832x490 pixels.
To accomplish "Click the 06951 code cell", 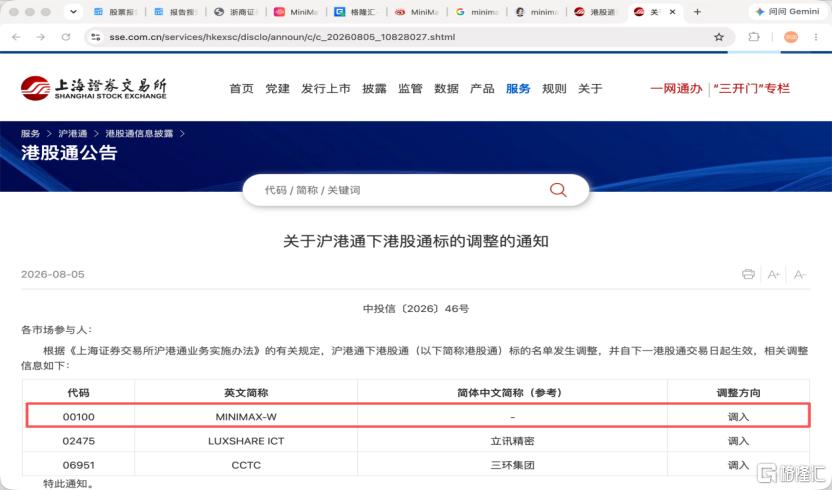I will (x=79, y=465).
